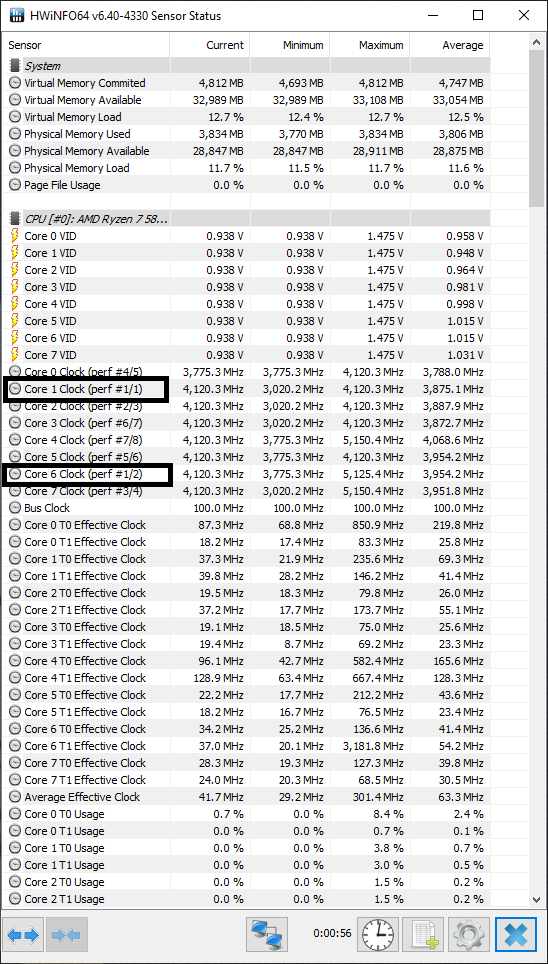This screenshot has width=548, height=964.
Task: Click the Bus Clock row icon
Action: (x=15, y=508)
